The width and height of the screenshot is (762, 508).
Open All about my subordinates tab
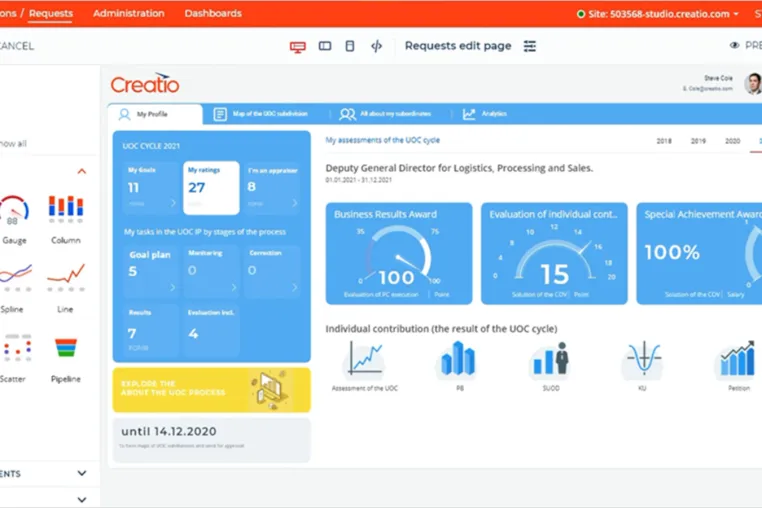385,114
